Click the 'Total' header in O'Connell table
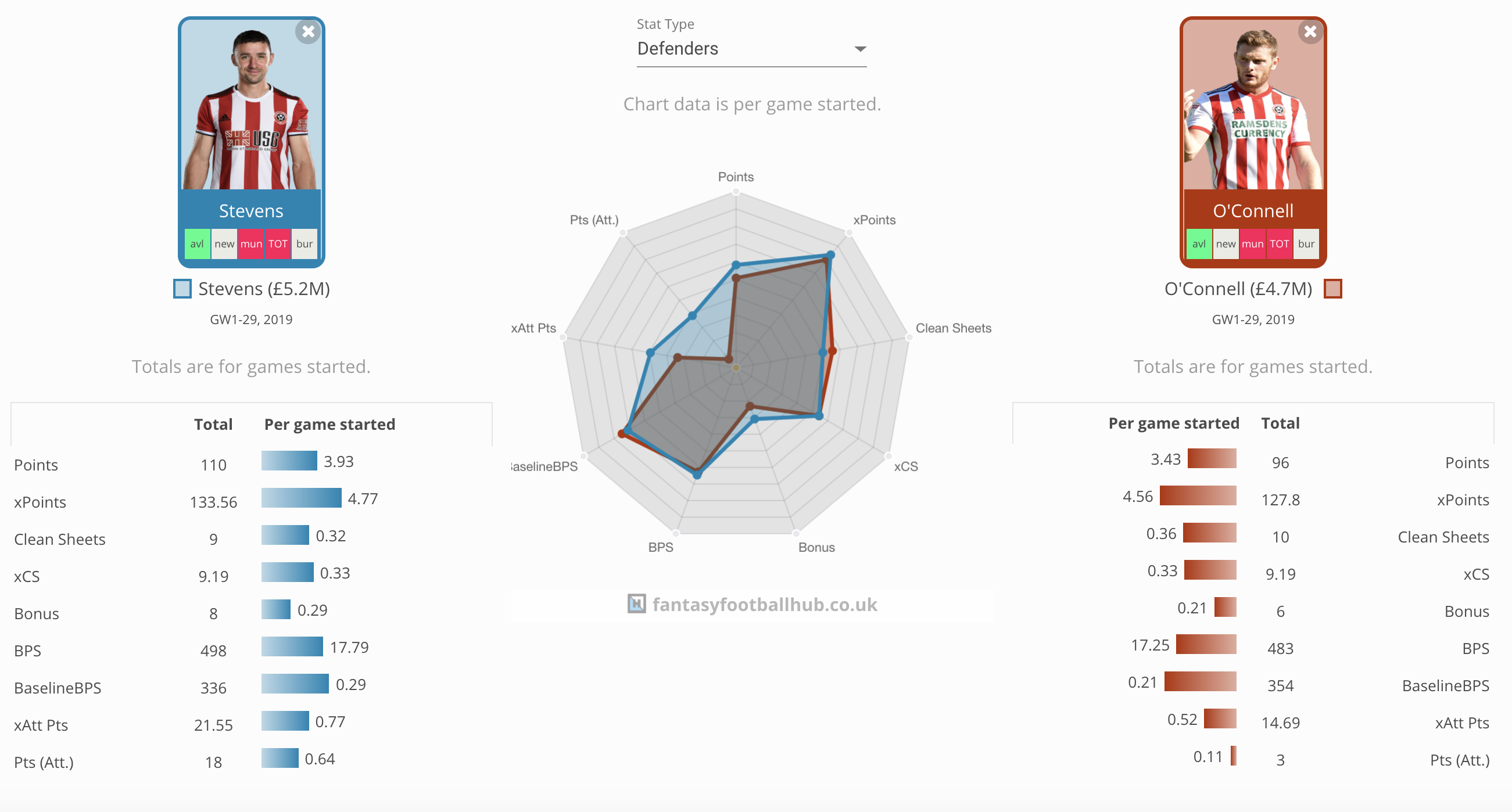Viewport: 1512px width, 812px height. 1280,423
